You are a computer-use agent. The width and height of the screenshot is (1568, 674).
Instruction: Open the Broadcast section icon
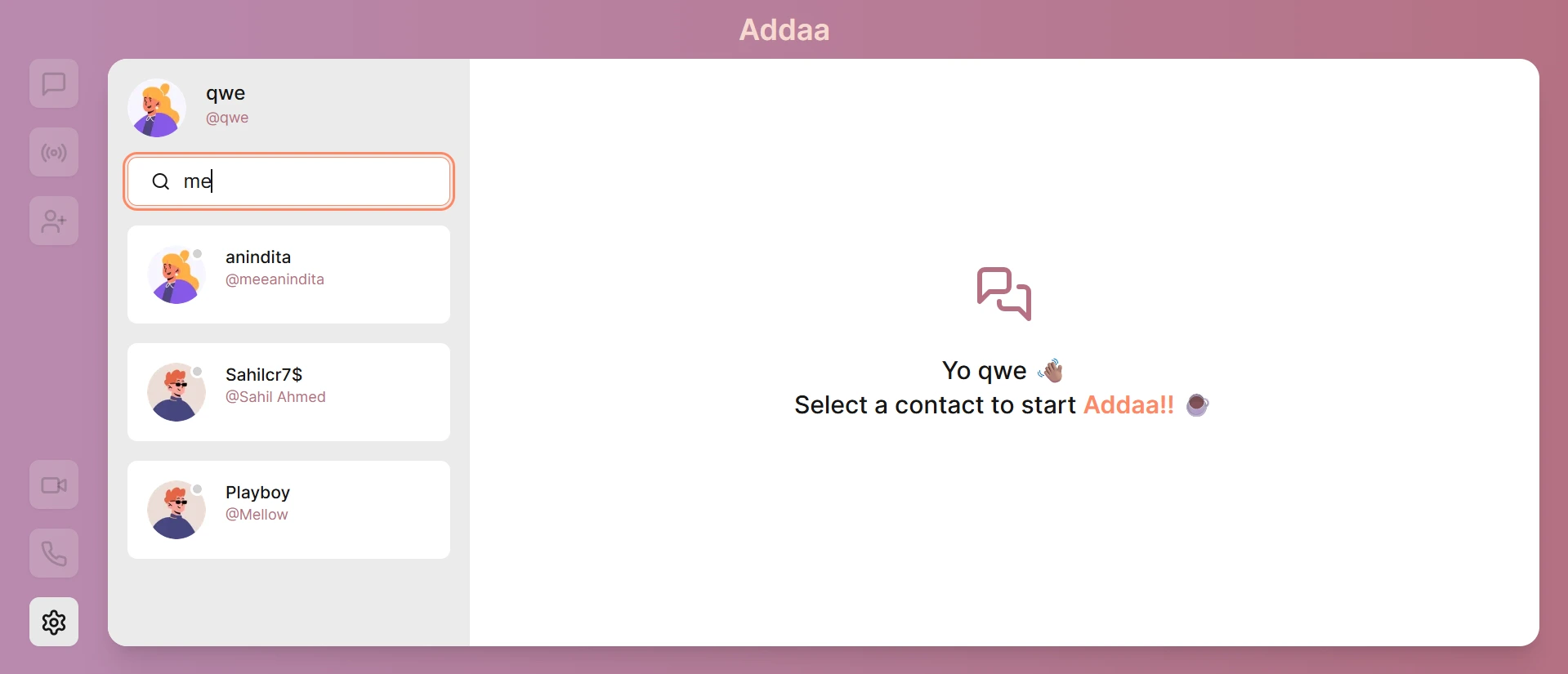[53, 152]
